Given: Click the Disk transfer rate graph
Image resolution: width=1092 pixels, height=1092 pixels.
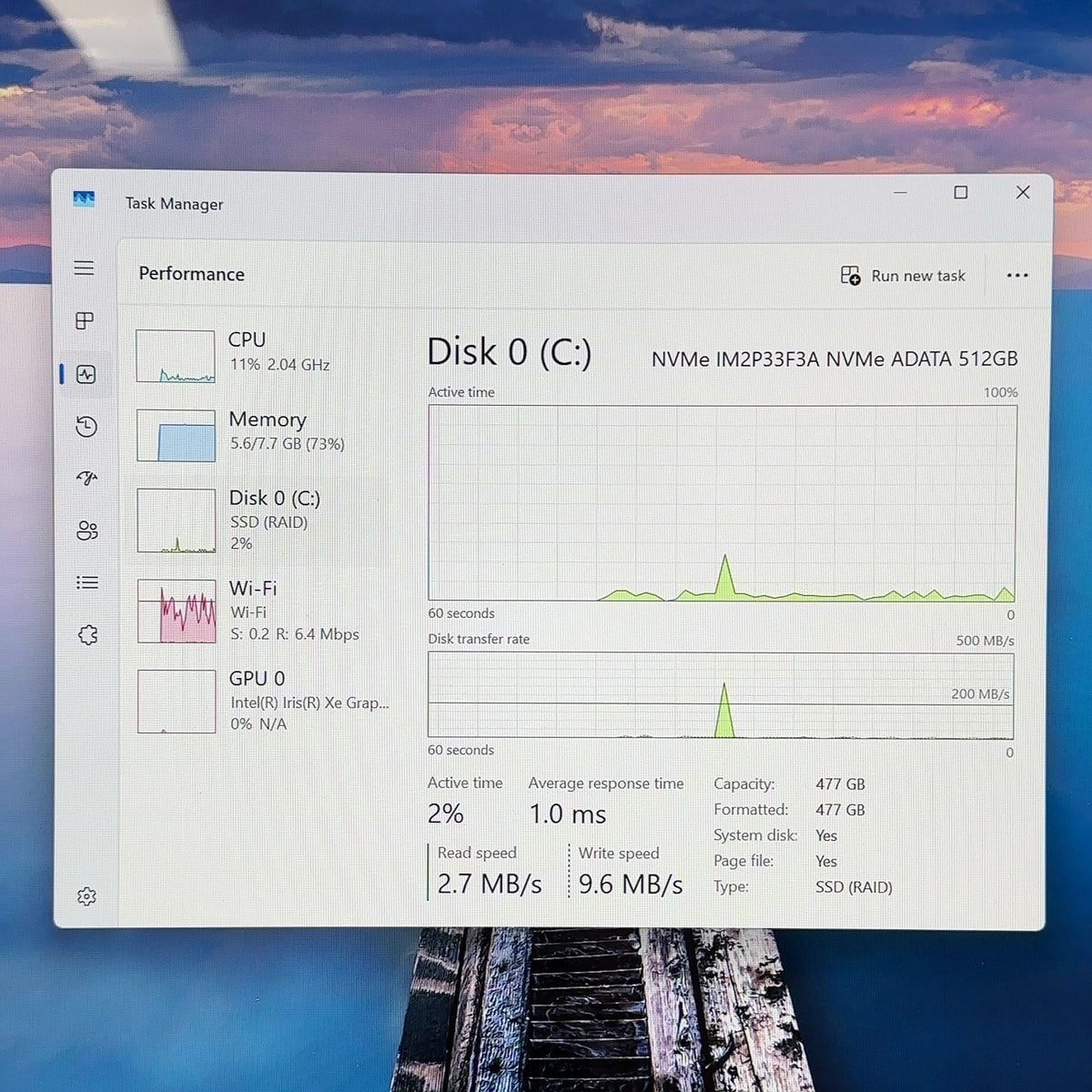Looking at the screenshot, I should (x=721, y=695).
